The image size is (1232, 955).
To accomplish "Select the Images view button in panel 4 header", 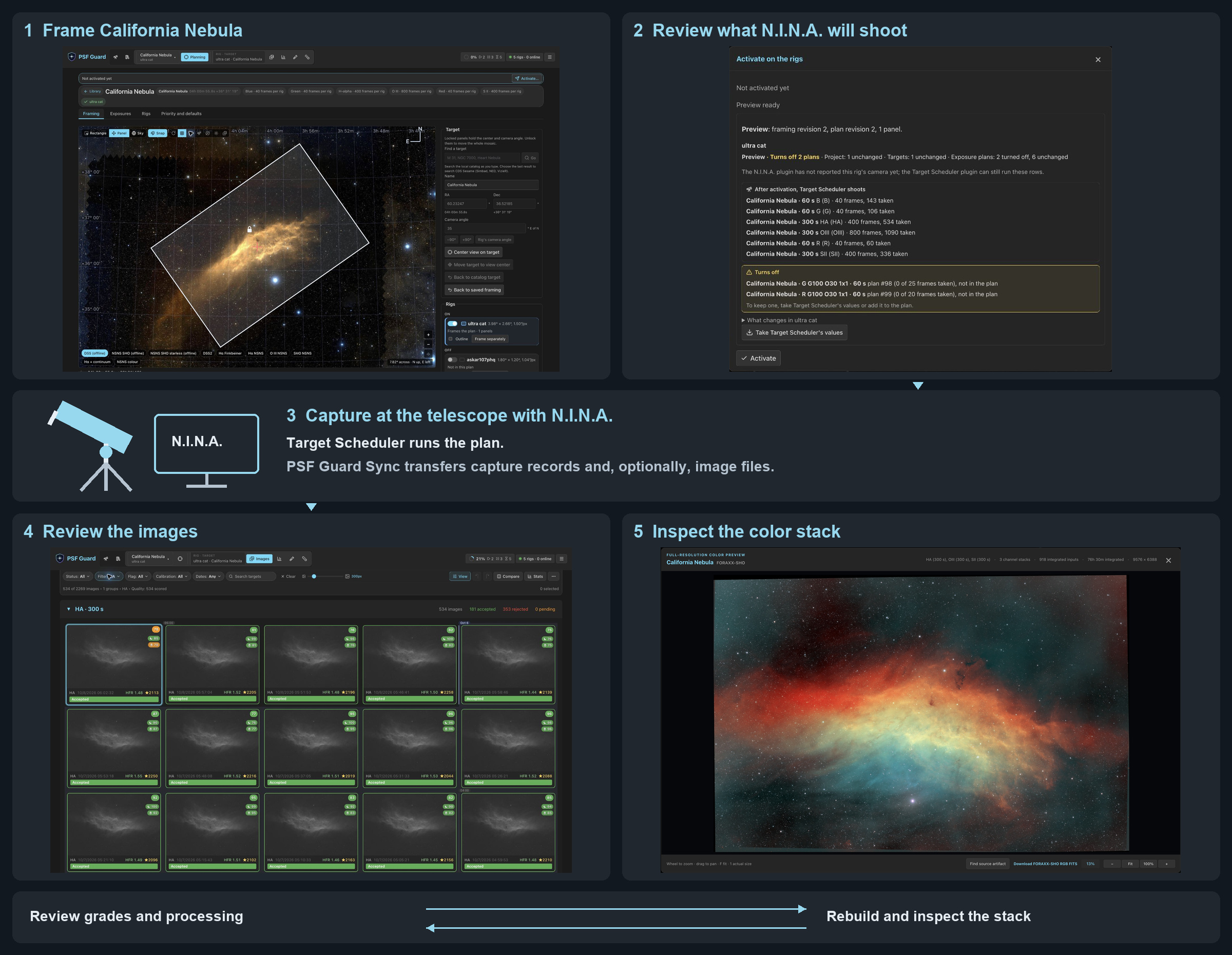I will click(259, 559).
